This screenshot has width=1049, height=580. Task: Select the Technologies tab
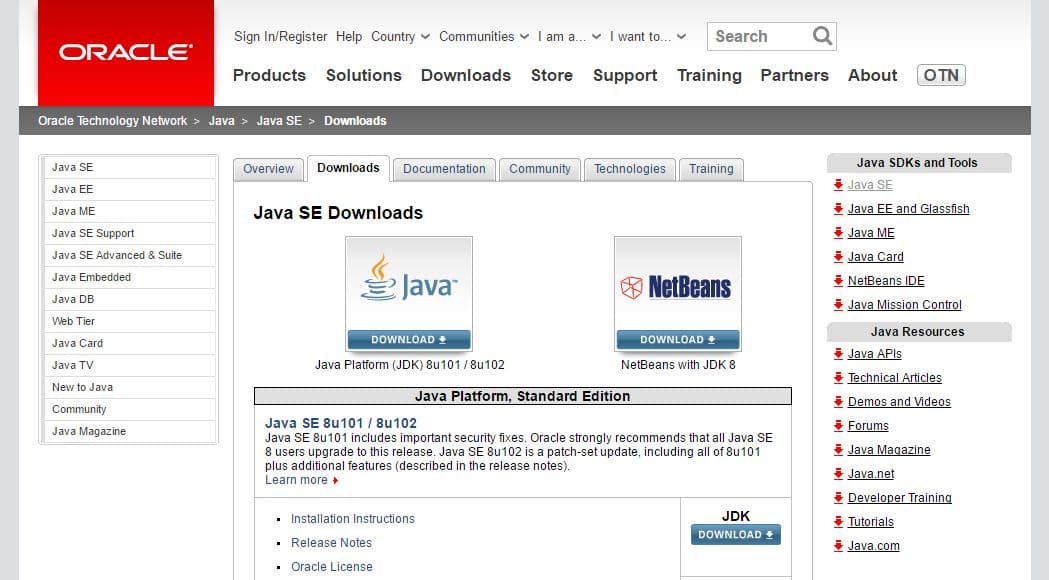point(629,169)
